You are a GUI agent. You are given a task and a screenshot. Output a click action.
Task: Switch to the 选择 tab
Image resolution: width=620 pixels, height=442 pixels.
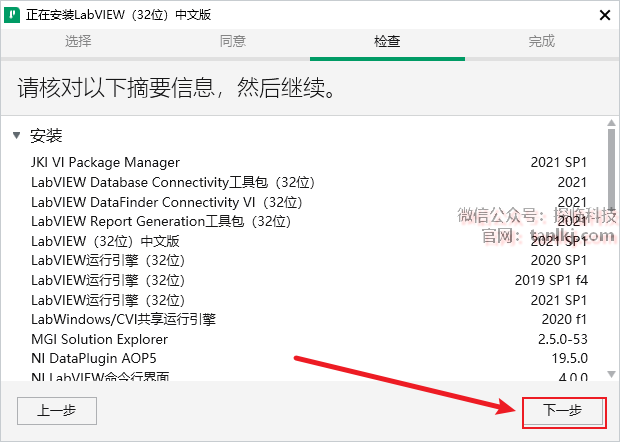pos(78,41)
